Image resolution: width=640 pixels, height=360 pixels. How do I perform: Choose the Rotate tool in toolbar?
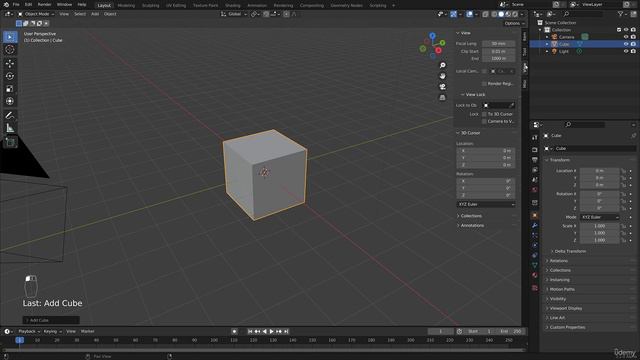(x=10, y=76)
